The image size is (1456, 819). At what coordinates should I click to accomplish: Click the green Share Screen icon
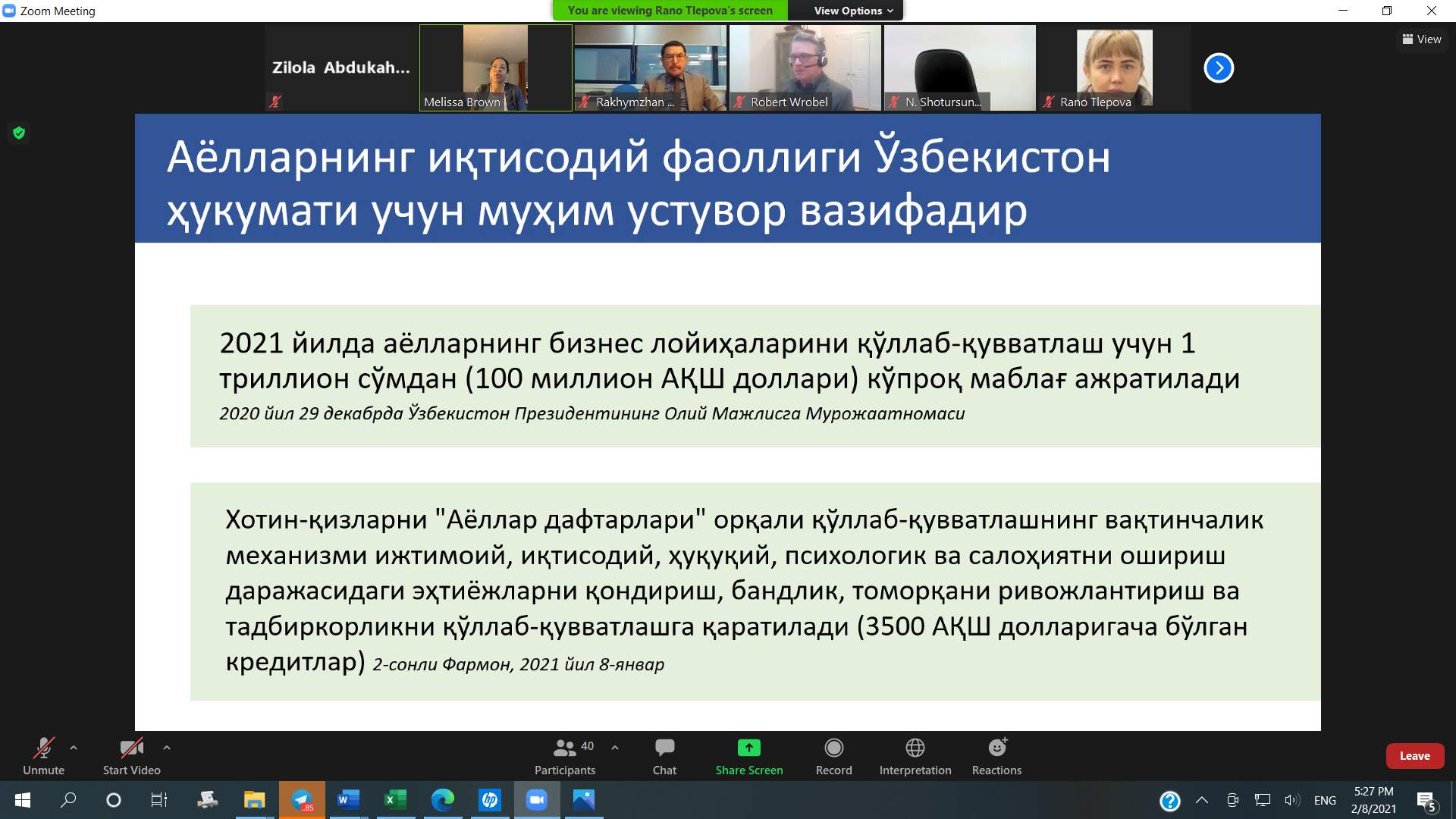tap(748, 748)
